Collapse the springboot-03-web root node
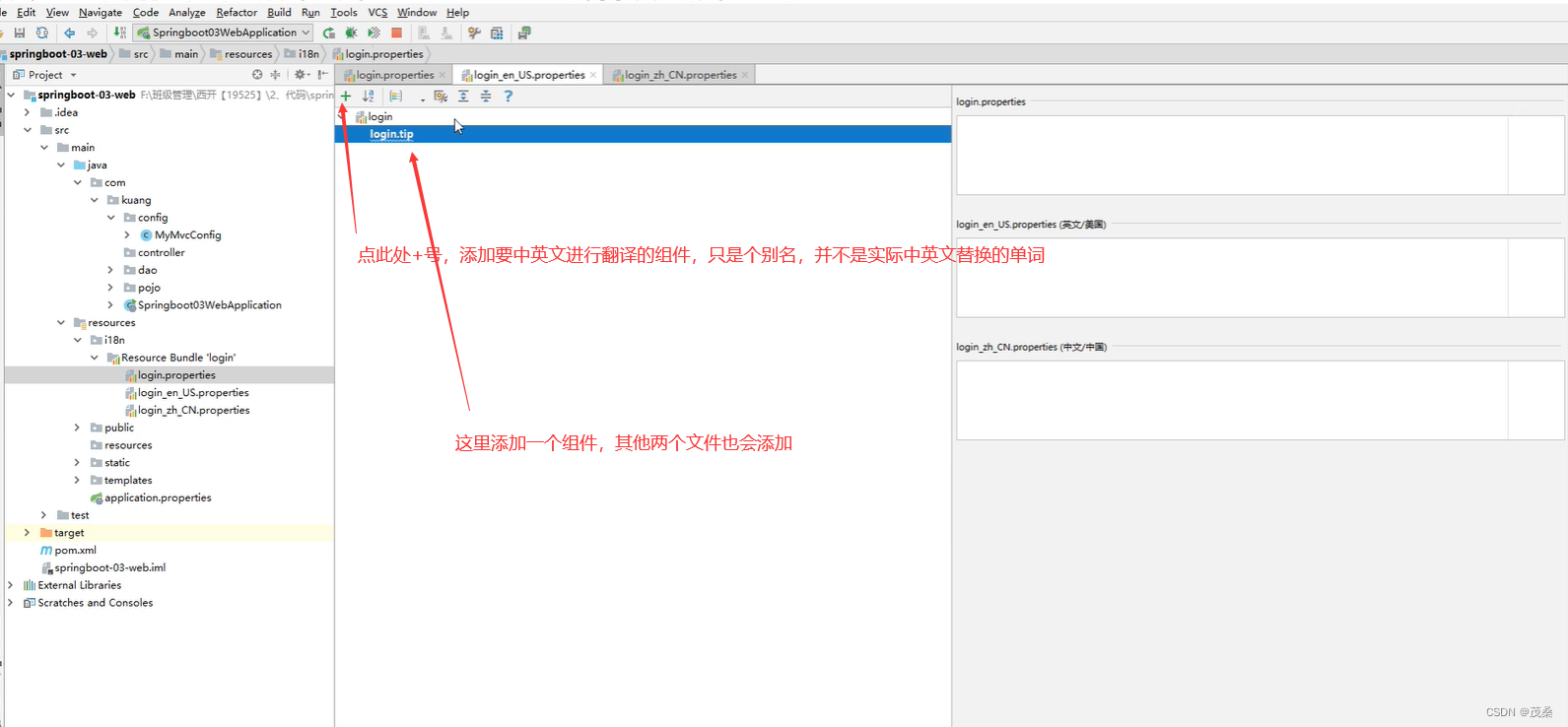This screenshot has width=1568, height=727. click(12, 95)
